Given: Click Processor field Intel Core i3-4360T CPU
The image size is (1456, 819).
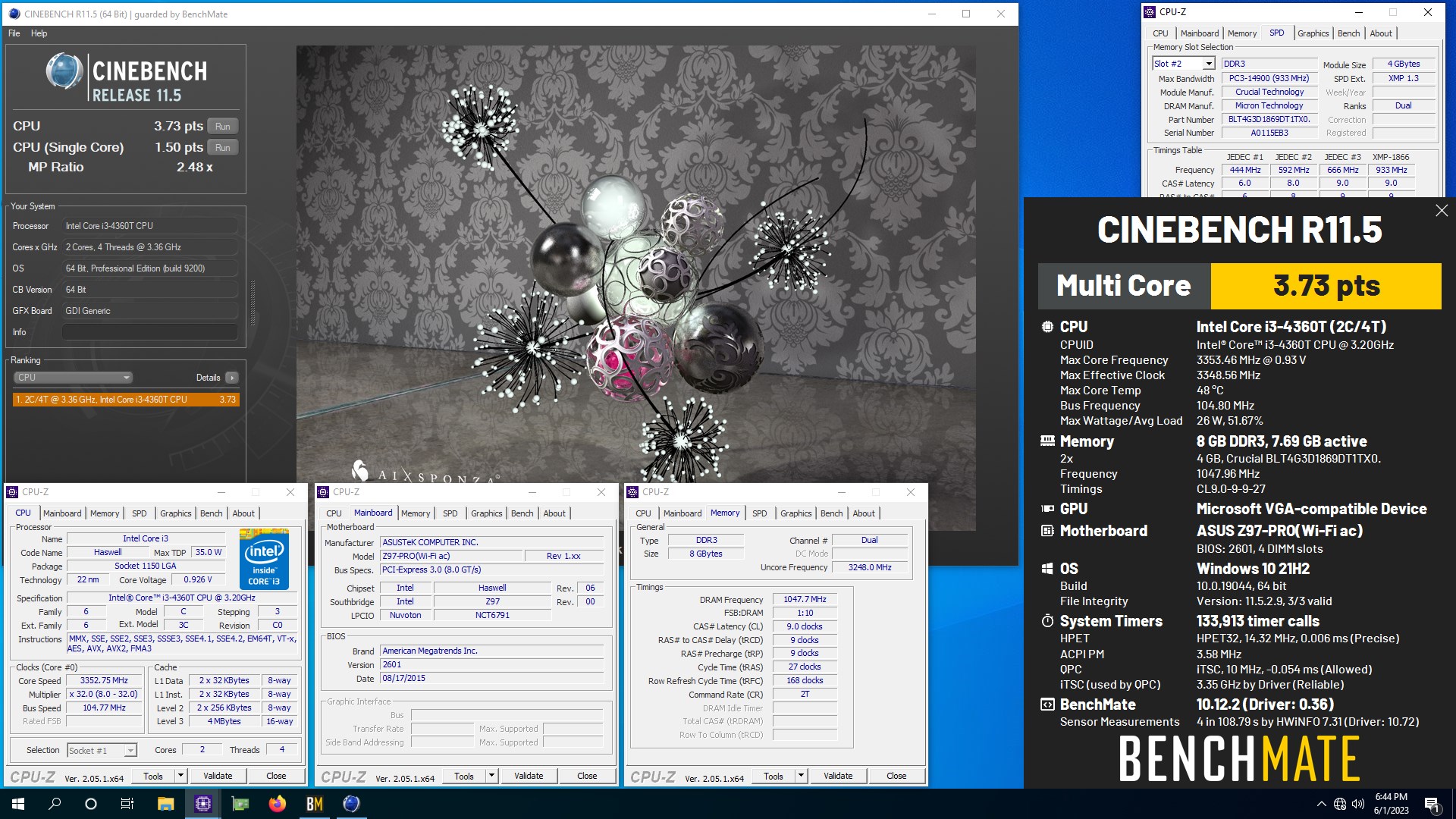Looking at the screenshot, I should (150, 226).
